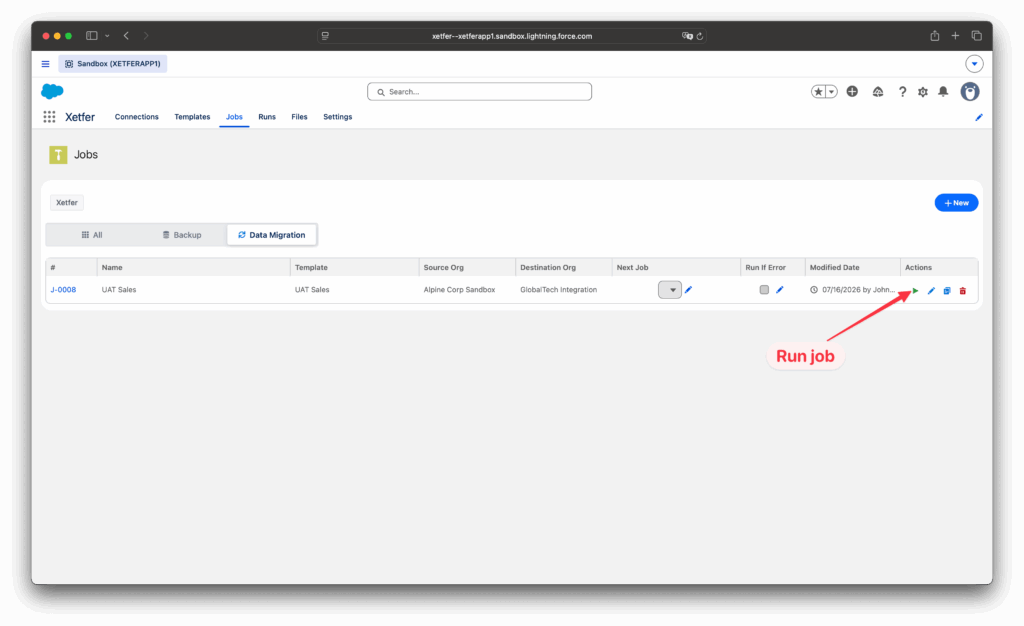Open the Next Job dropdown
Image resolution: width=1024 pixels, height=626 pixels.
click(670, 290)
